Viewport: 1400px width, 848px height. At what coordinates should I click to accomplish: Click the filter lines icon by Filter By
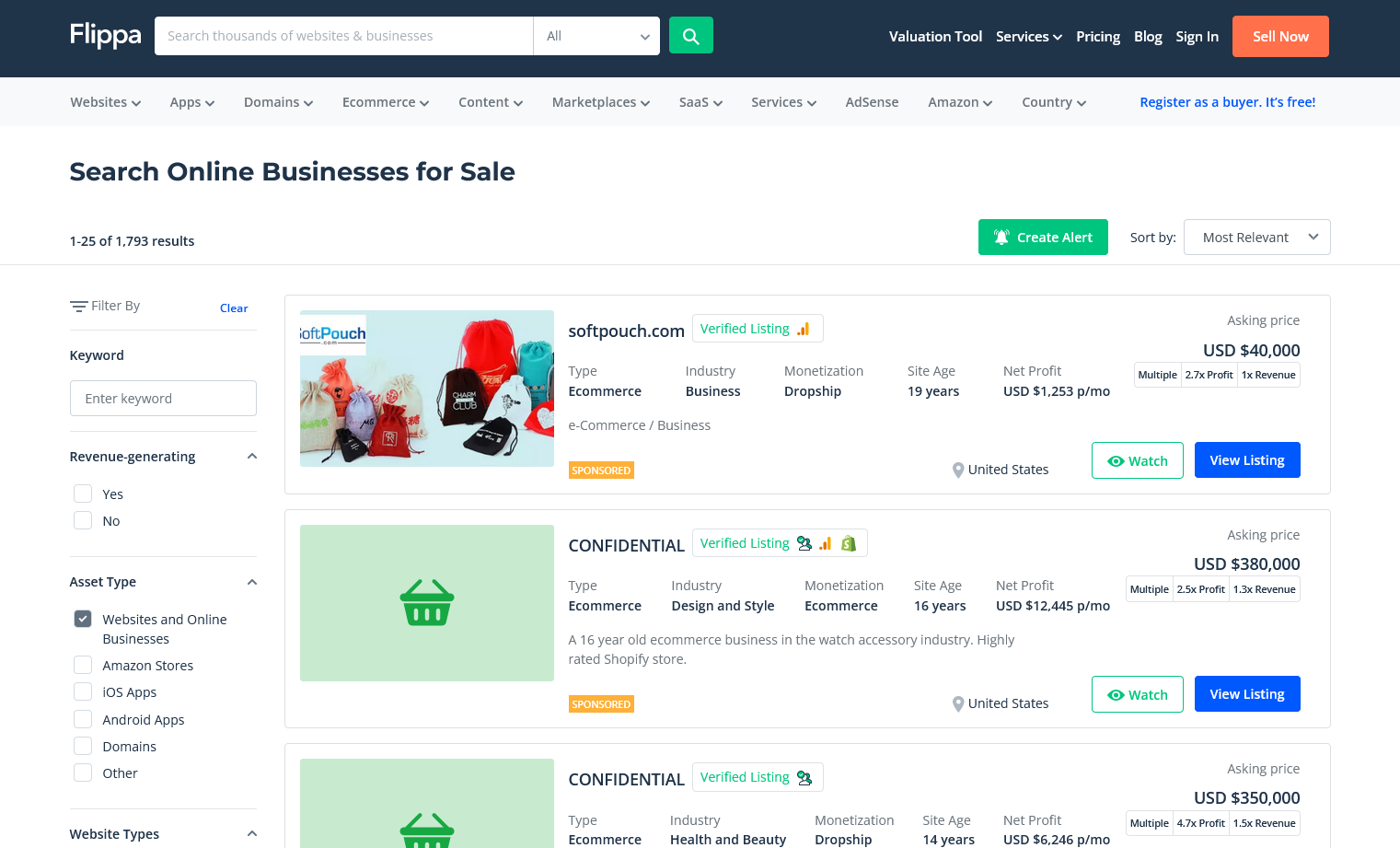[79, 307]
